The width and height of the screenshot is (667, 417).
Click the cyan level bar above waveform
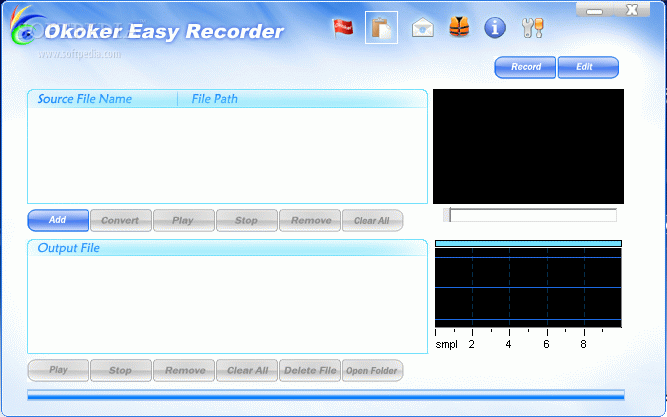pyautogui.click(x=528, y=243)
